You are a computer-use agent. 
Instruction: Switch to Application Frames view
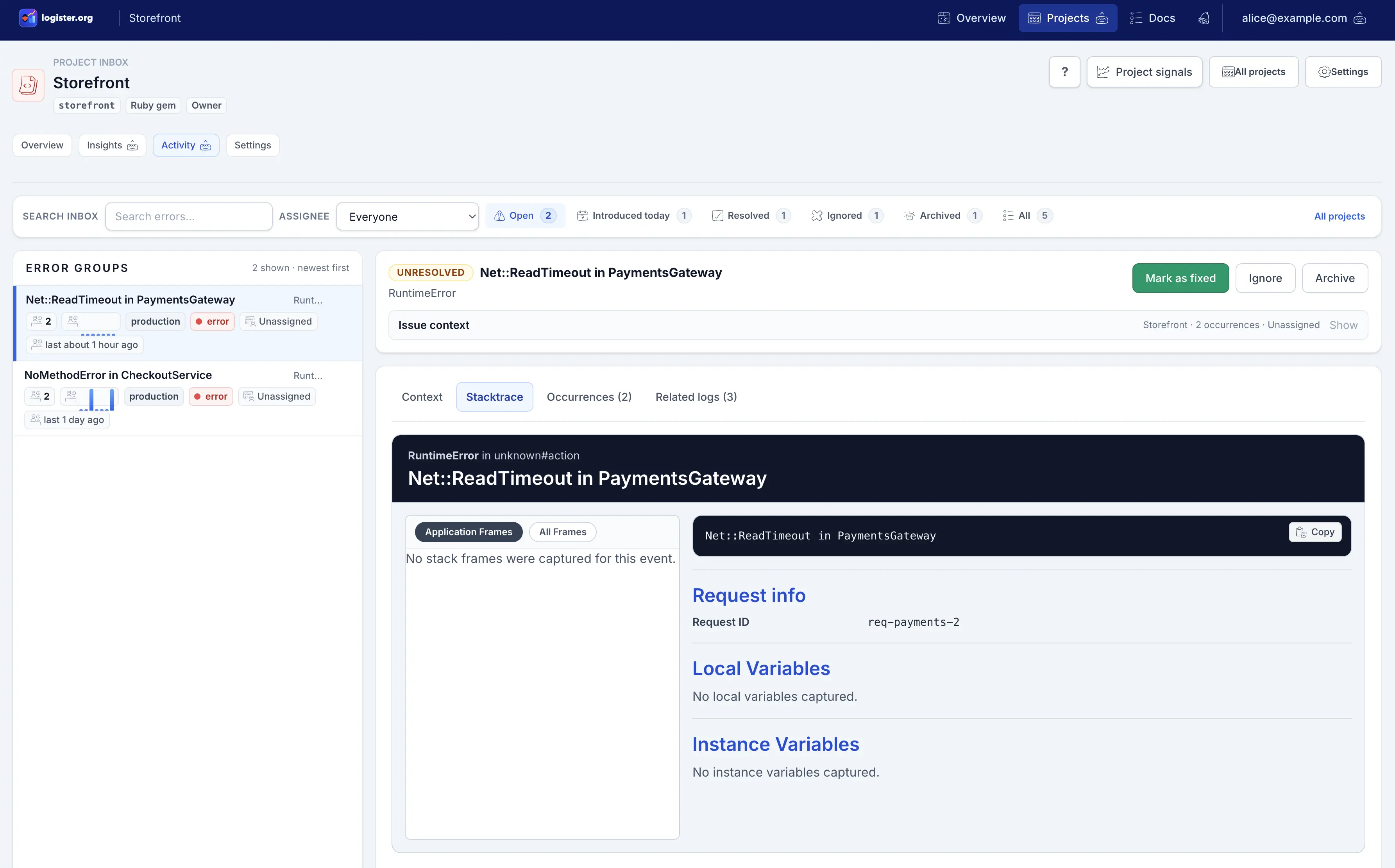point(469,532)
